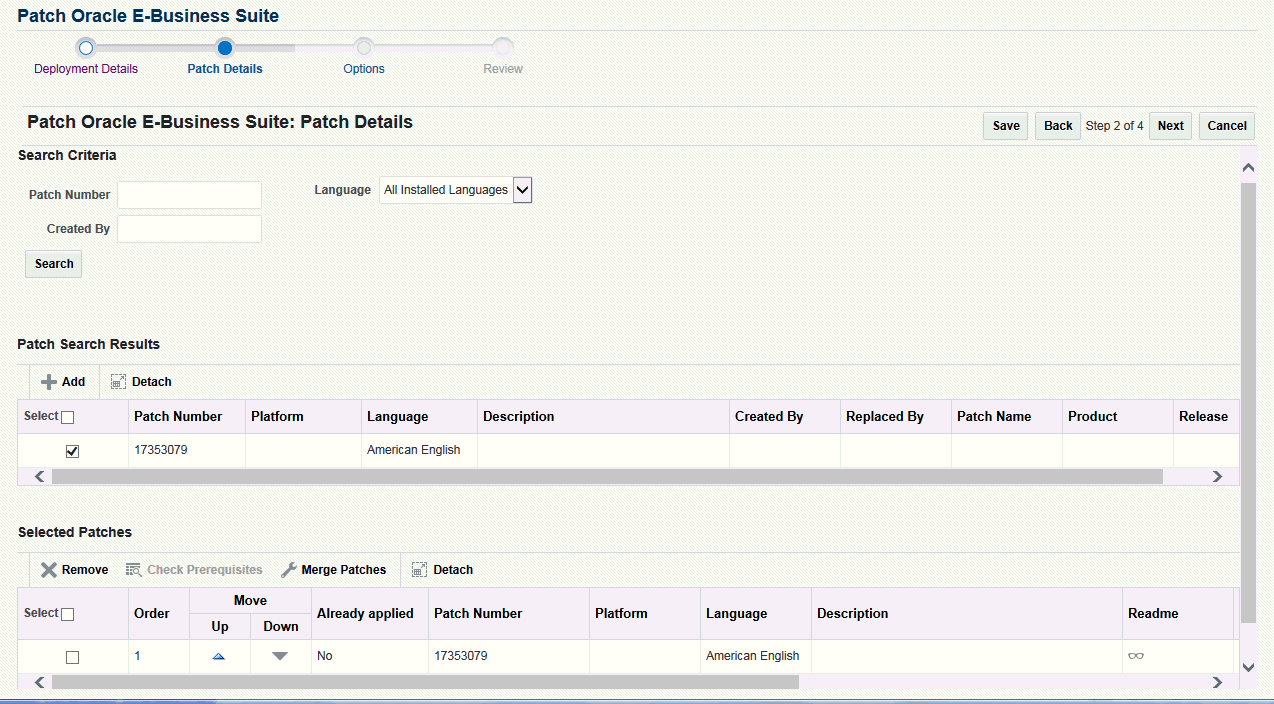Click search results scrollbar right arrow

pyautogui.click(x=1217, y=477)
